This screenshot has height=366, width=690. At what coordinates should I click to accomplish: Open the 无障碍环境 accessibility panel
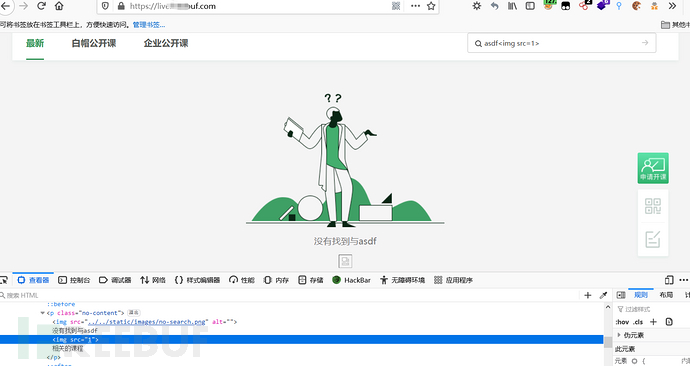402,280
